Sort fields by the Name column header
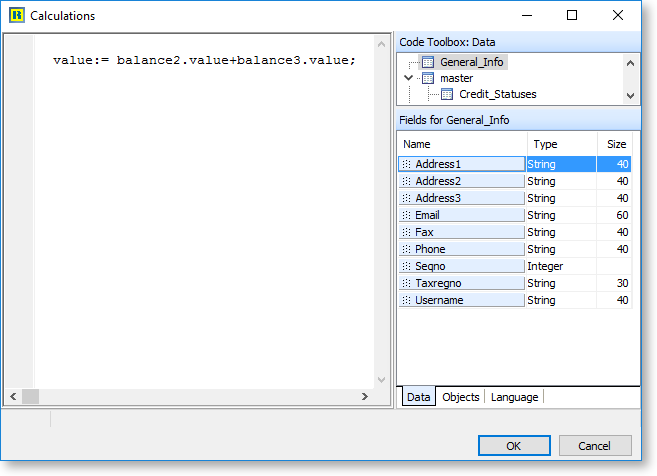The width and height of the screenshot is (657, 476). pyautogui.click(x=461, y=144)
